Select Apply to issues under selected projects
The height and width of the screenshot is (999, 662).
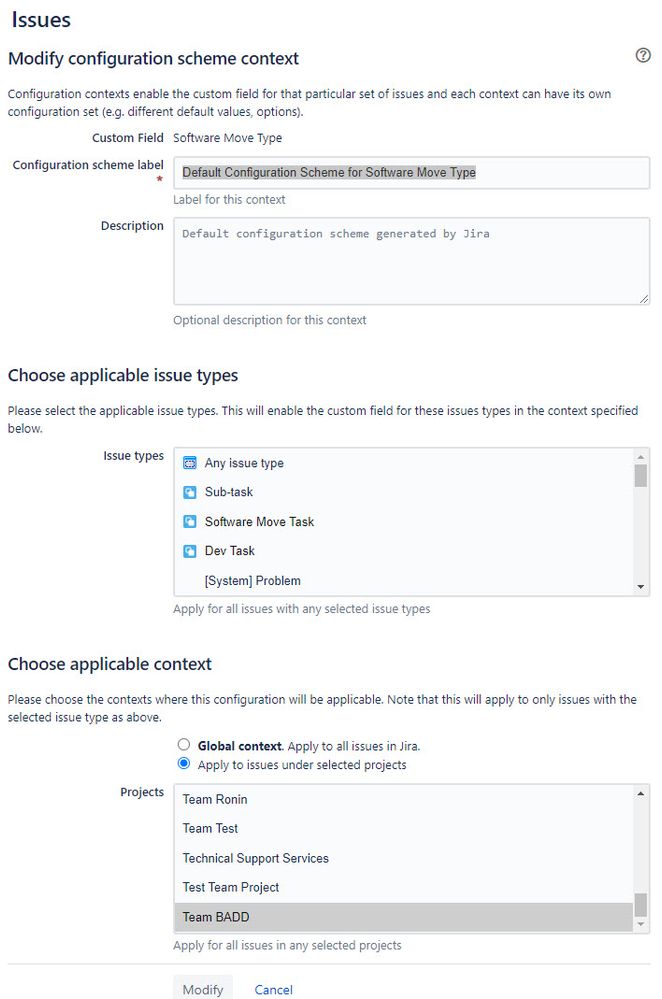(183, 763)
